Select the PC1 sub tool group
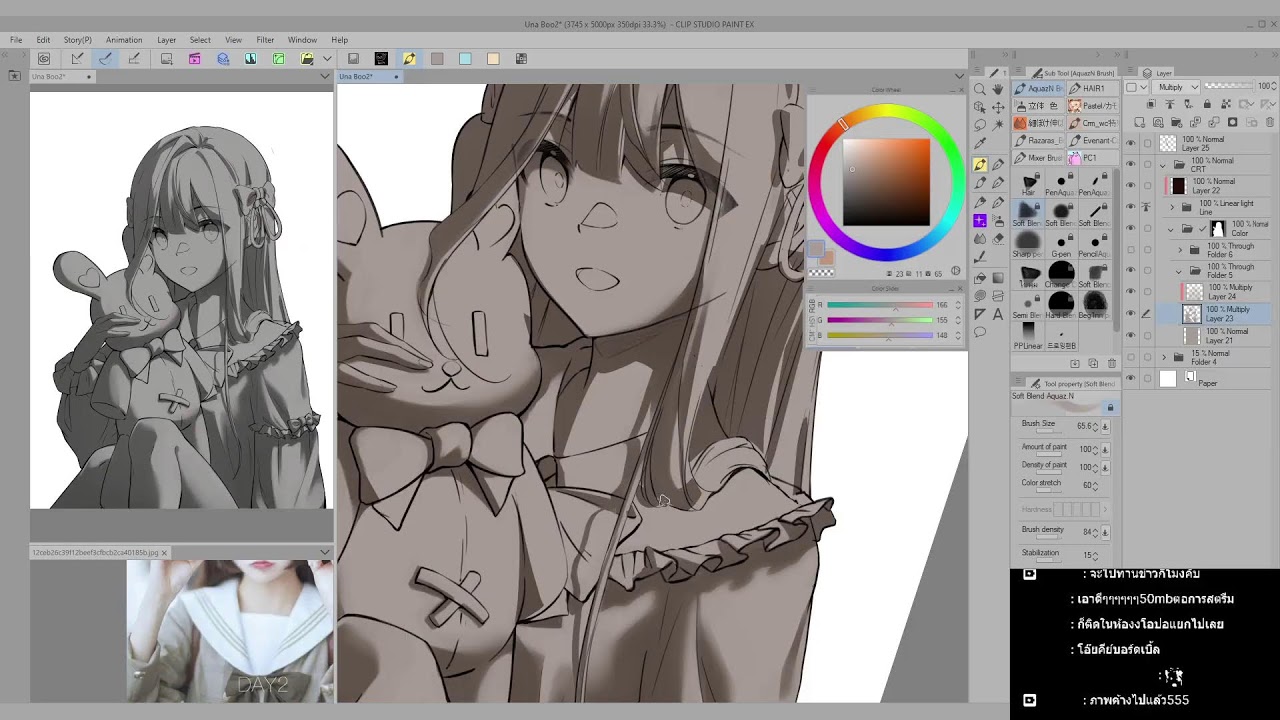Screen dimensions: 1280x720 pyautogui.click(x=1092, y=158)
